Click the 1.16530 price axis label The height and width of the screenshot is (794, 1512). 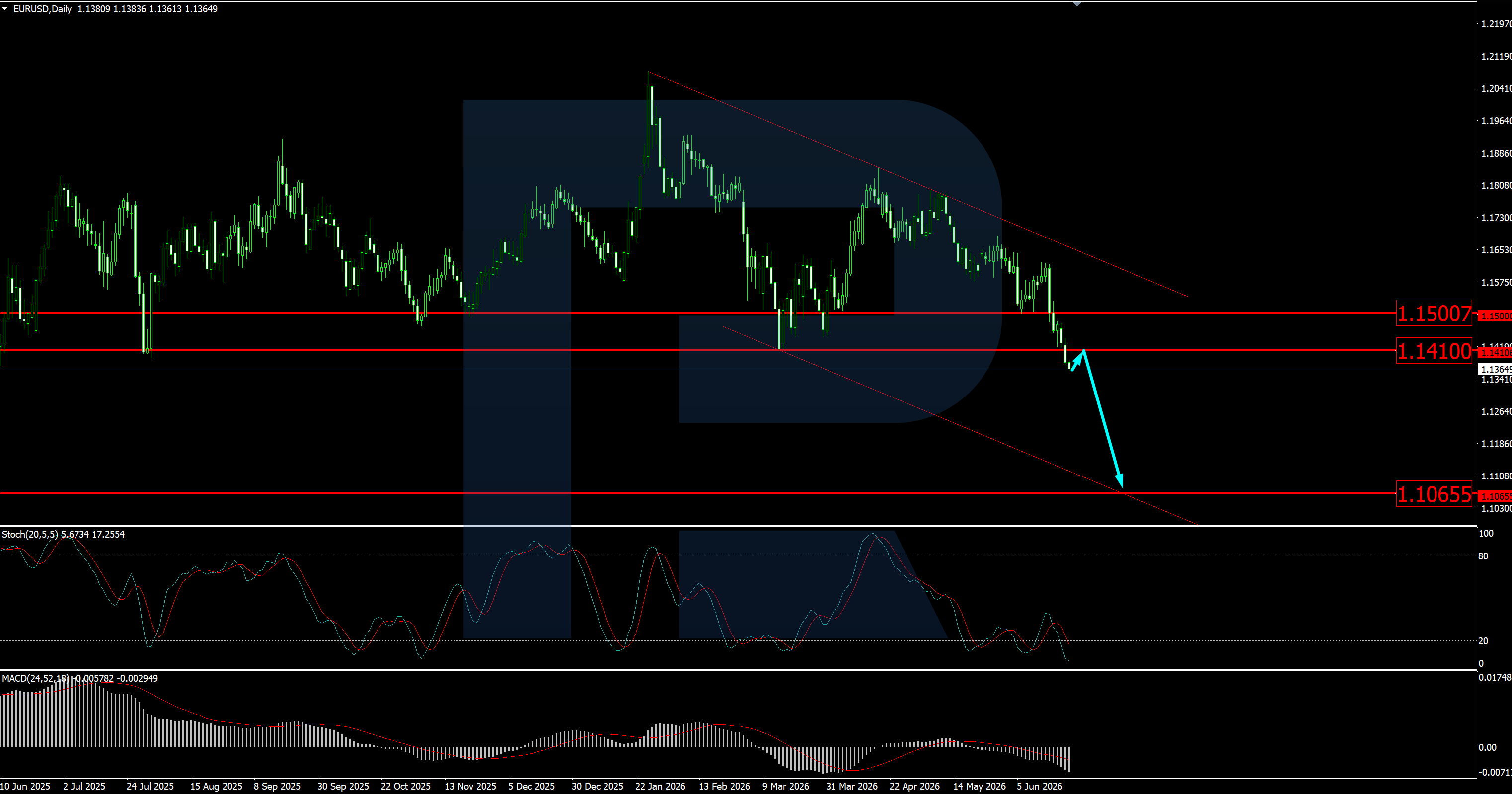[x=1496, y=250]
